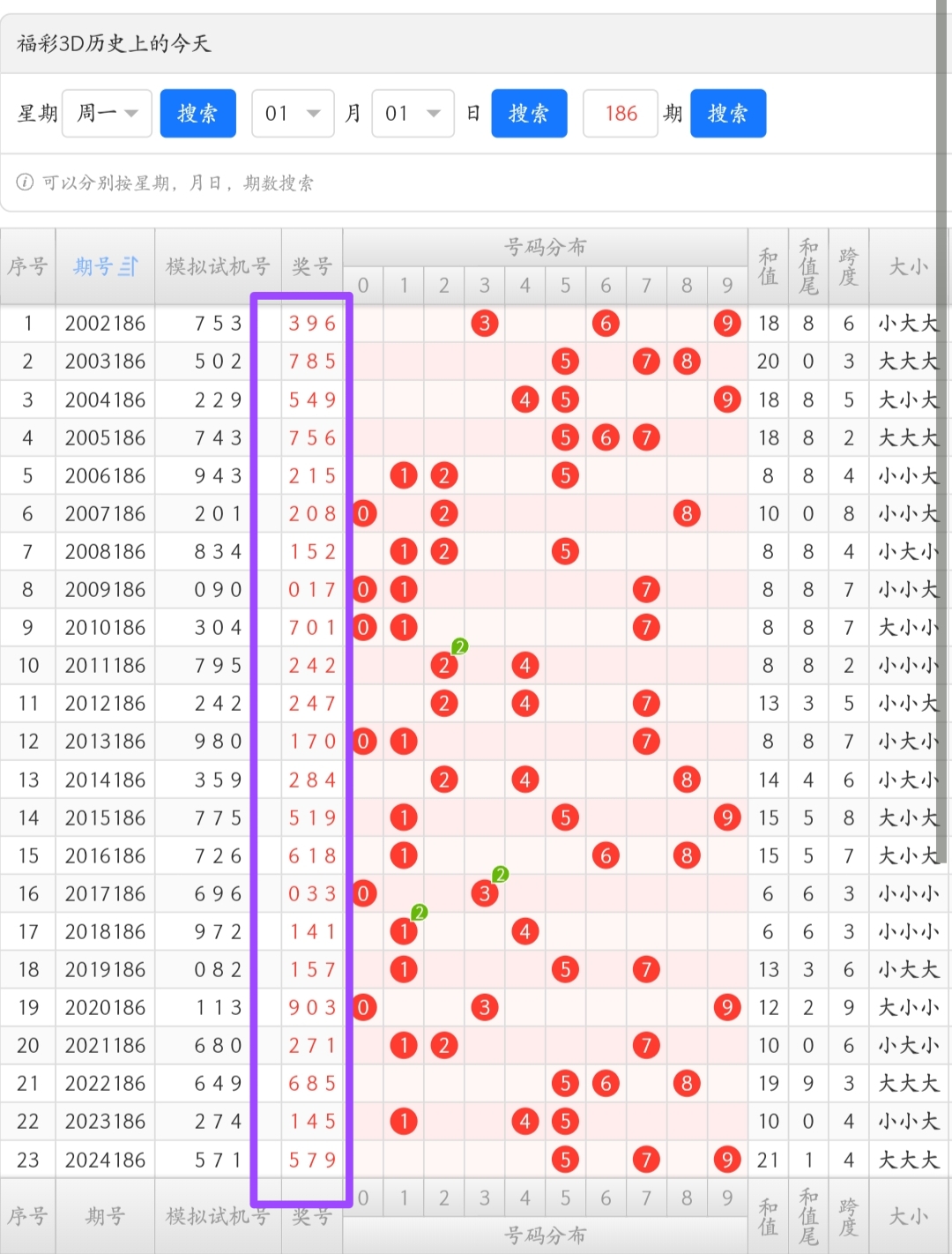The image size is (952, 1254).
Task: Select issue number 2019186
Action: point(105,970)
